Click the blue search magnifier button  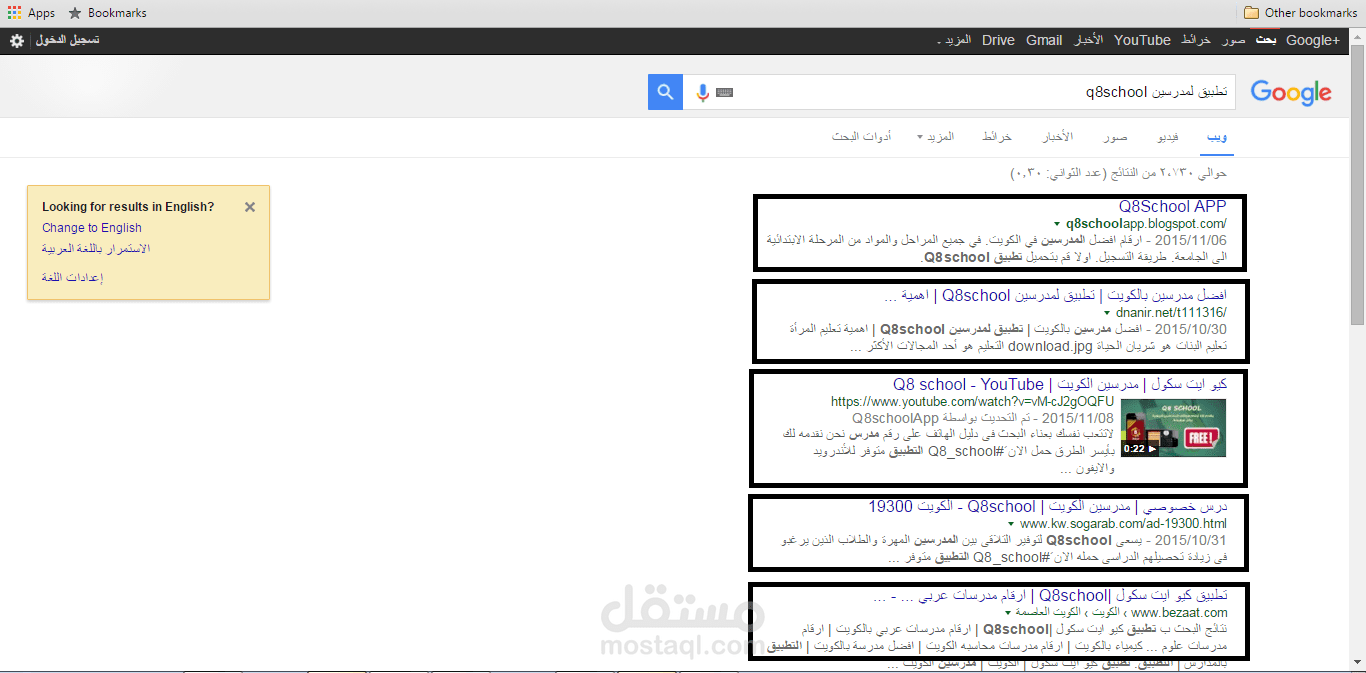click(x=665, y=92)
